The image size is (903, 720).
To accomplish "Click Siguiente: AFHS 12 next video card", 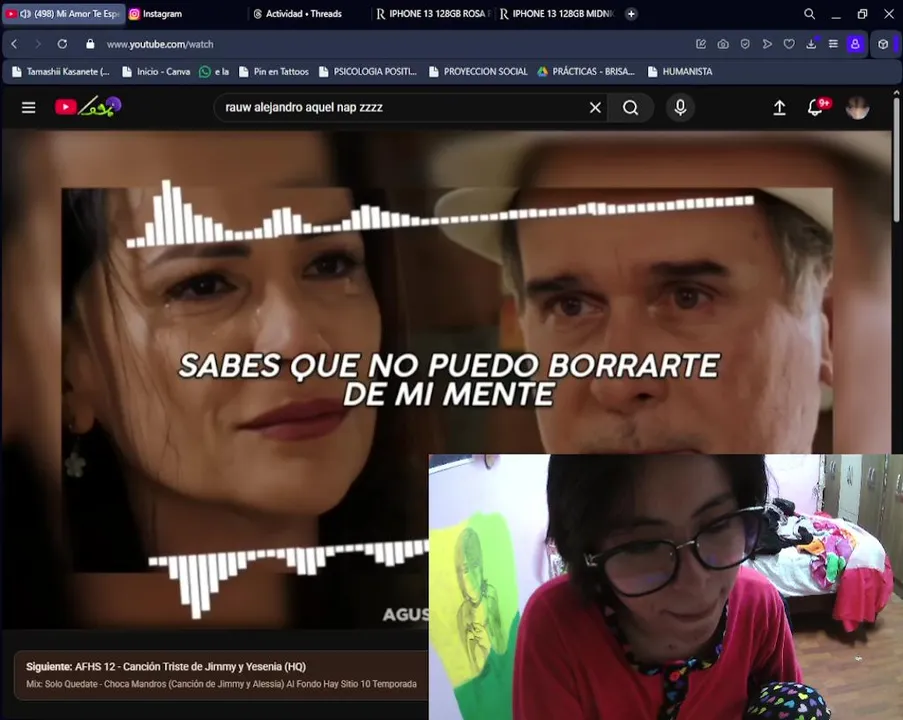I will pyautogui.click(x=221, y=675).
